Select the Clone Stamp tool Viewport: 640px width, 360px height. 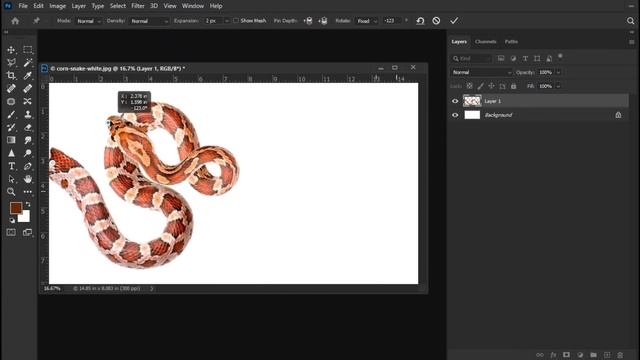[x=27, y=114]
